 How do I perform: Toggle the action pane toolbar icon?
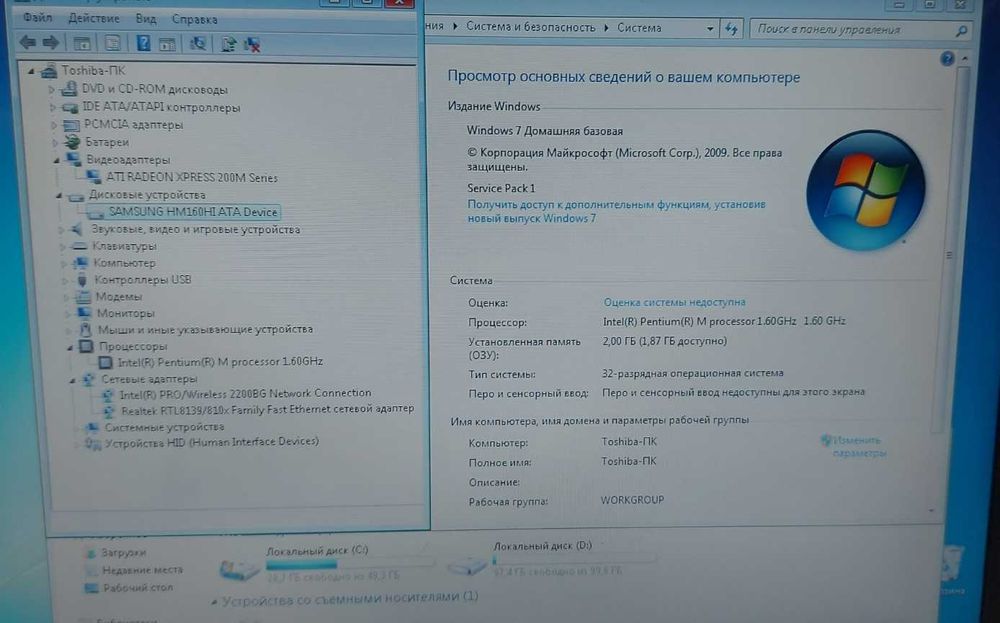[167, 44]
